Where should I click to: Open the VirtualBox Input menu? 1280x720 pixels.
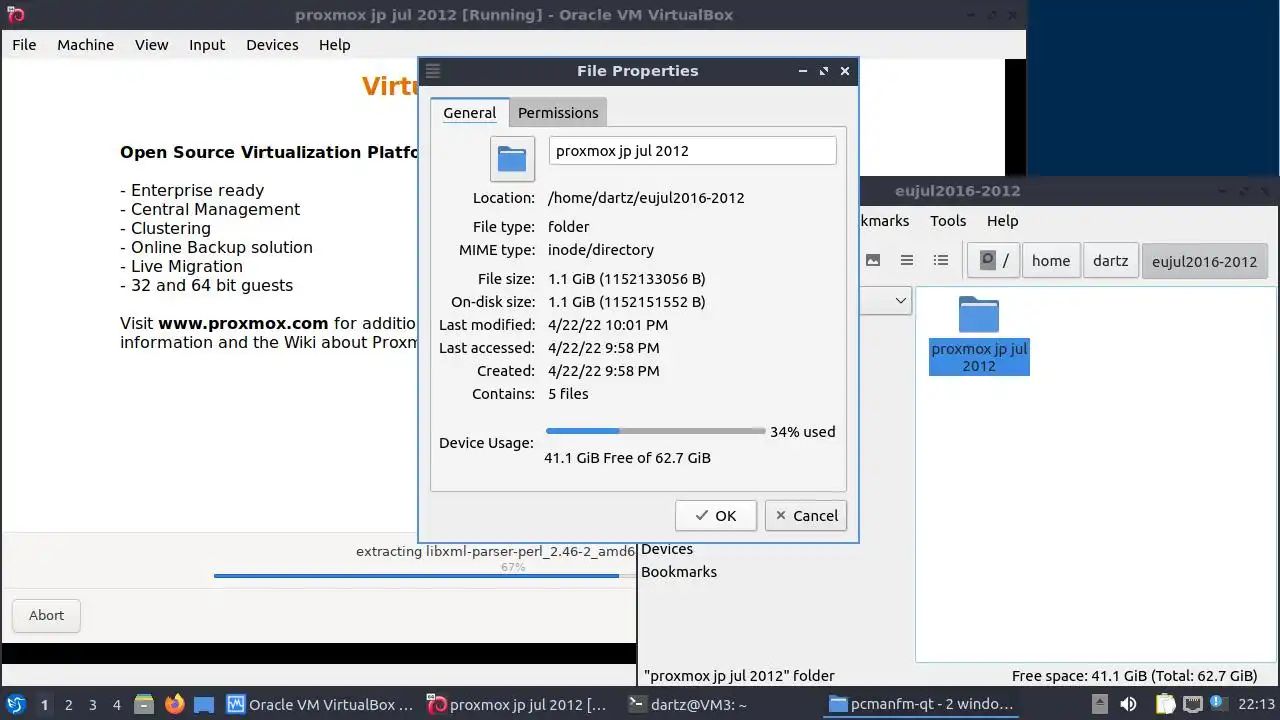pos(207,45)
